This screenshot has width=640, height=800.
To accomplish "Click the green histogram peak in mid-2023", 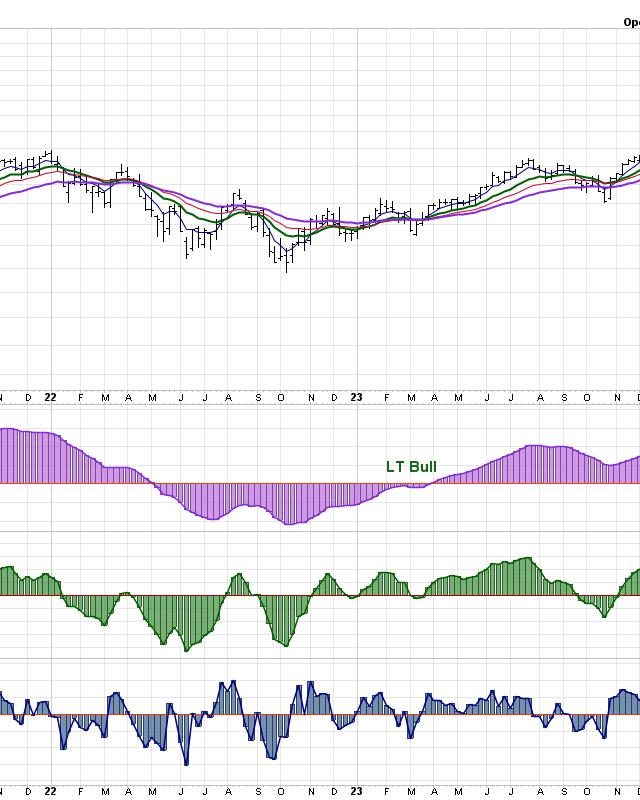I will coord(528,558).
